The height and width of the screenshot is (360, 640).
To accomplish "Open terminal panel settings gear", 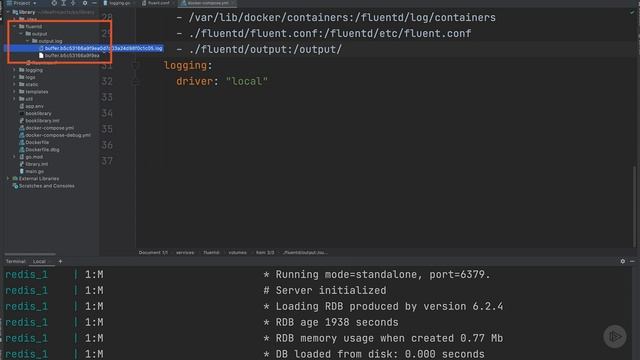I will 622,261.
